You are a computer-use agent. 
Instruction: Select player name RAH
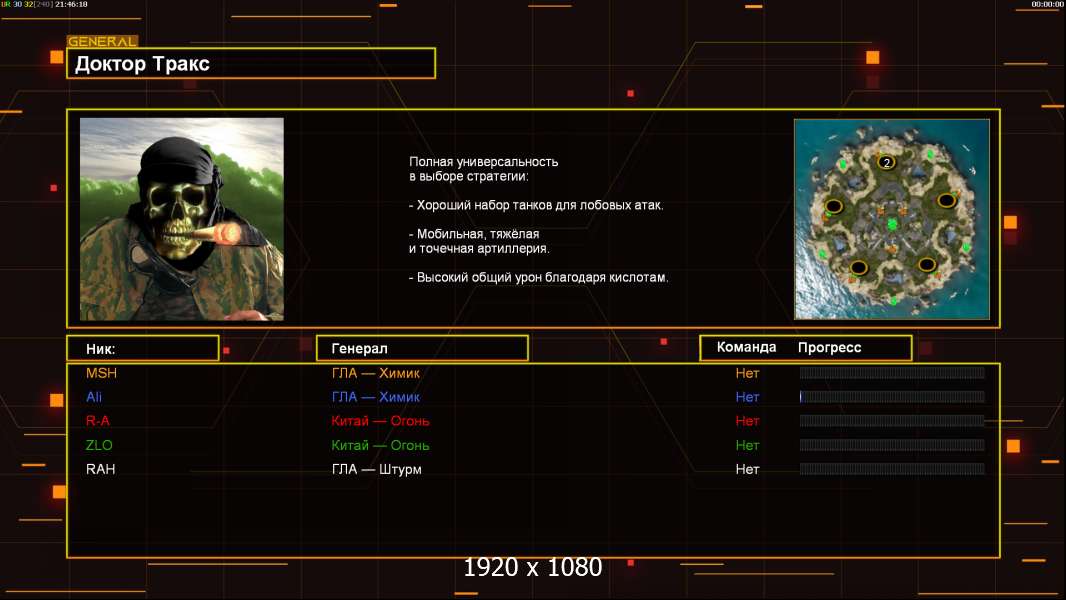[101, 469]
